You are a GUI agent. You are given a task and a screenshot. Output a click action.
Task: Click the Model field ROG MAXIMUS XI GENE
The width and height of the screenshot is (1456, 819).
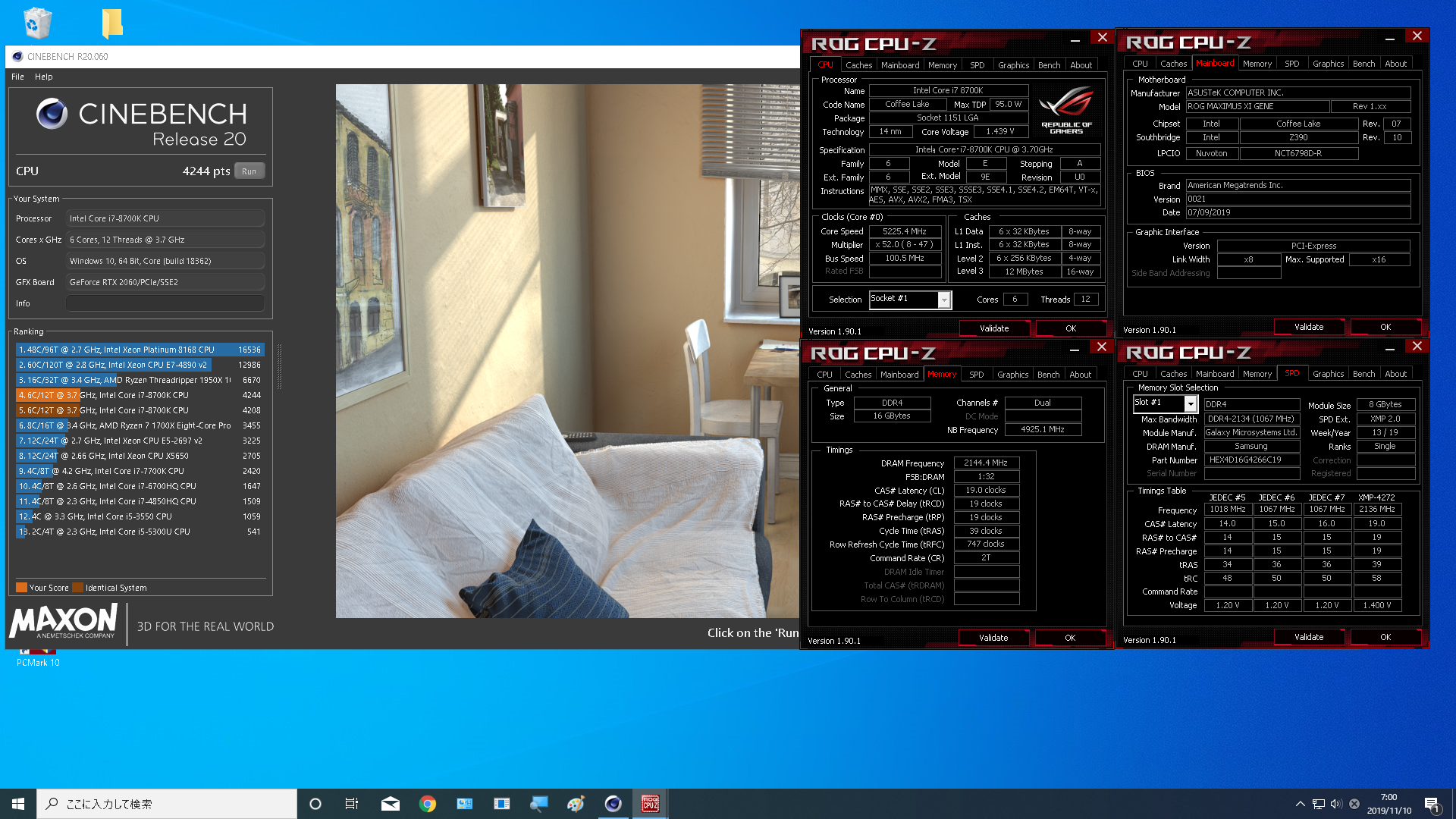[1257, 106]
